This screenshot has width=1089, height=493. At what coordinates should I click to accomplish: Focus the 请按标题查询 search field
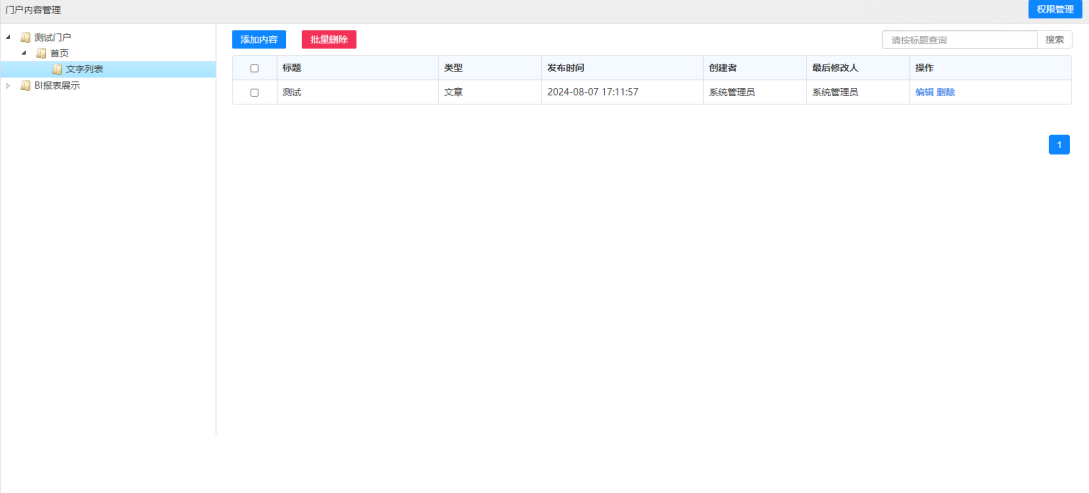(959, 40)
